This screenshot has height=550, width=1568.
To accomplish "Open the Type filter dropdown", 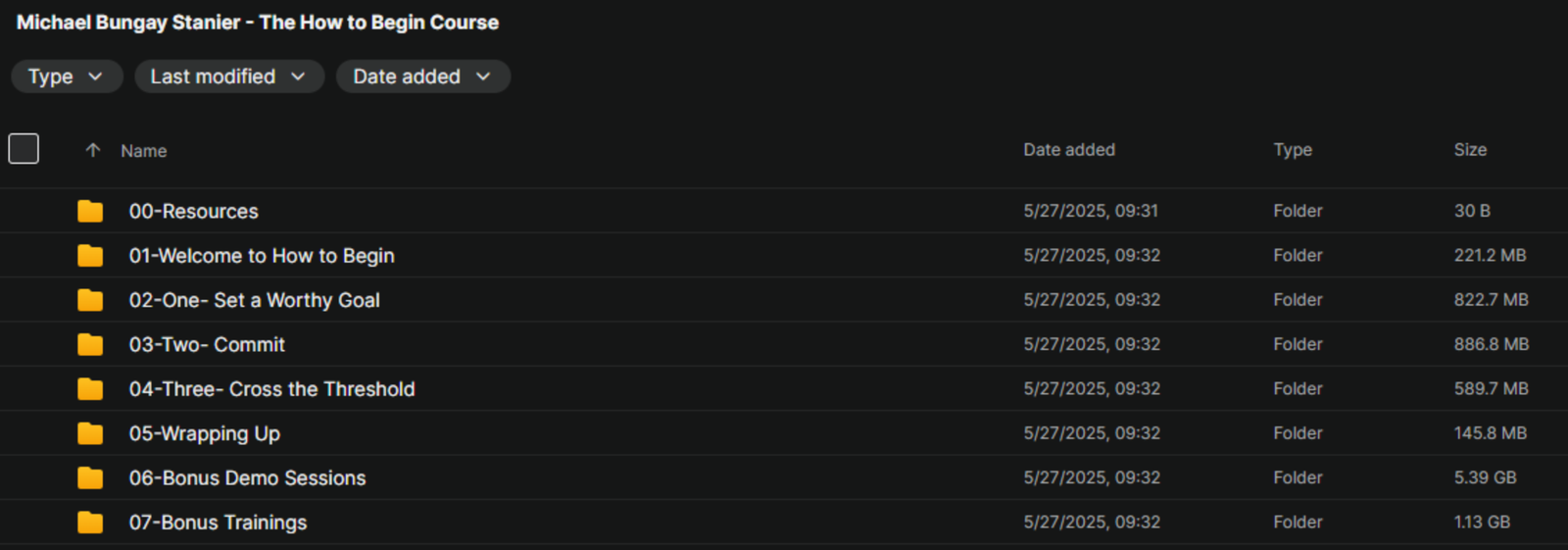I will tap(66, 76).
